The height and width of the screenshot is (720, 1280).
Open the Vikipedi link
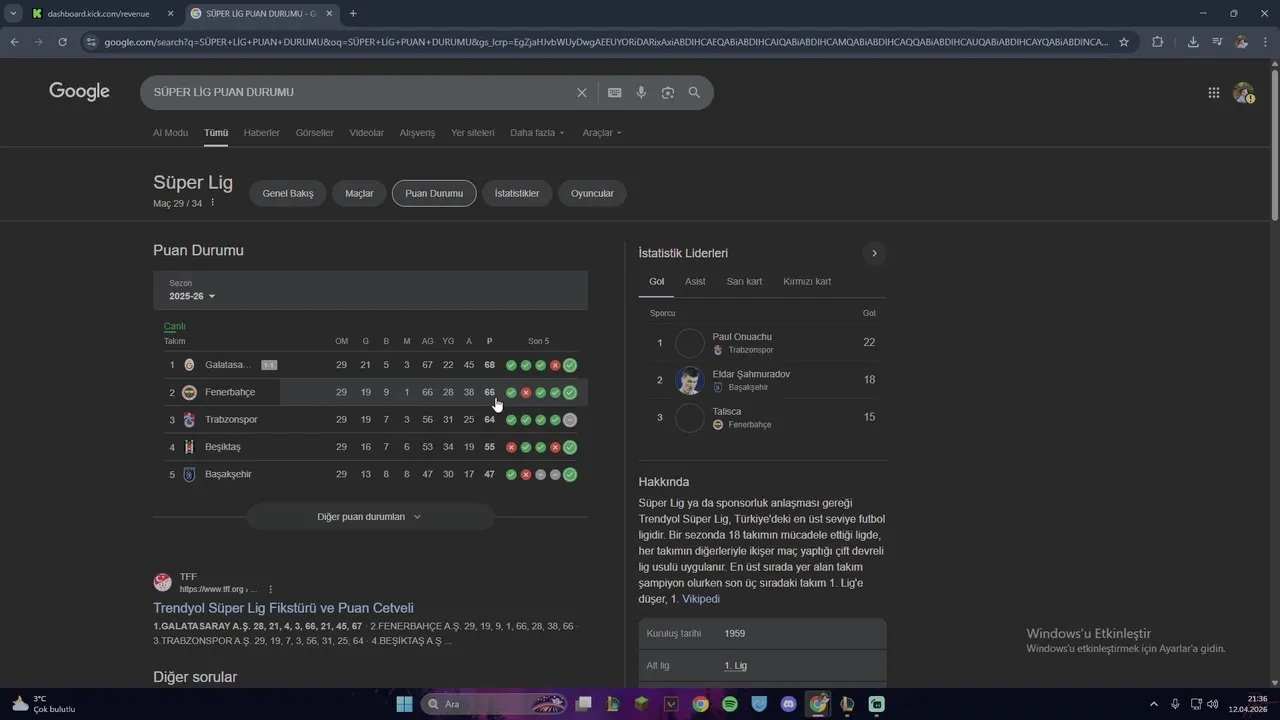(700, 599)
